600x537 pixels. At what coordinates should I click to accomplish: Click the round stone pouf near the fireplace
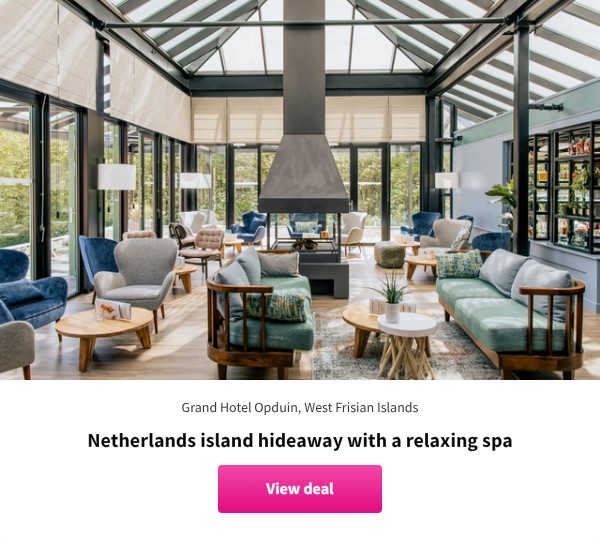click(389, 254)
